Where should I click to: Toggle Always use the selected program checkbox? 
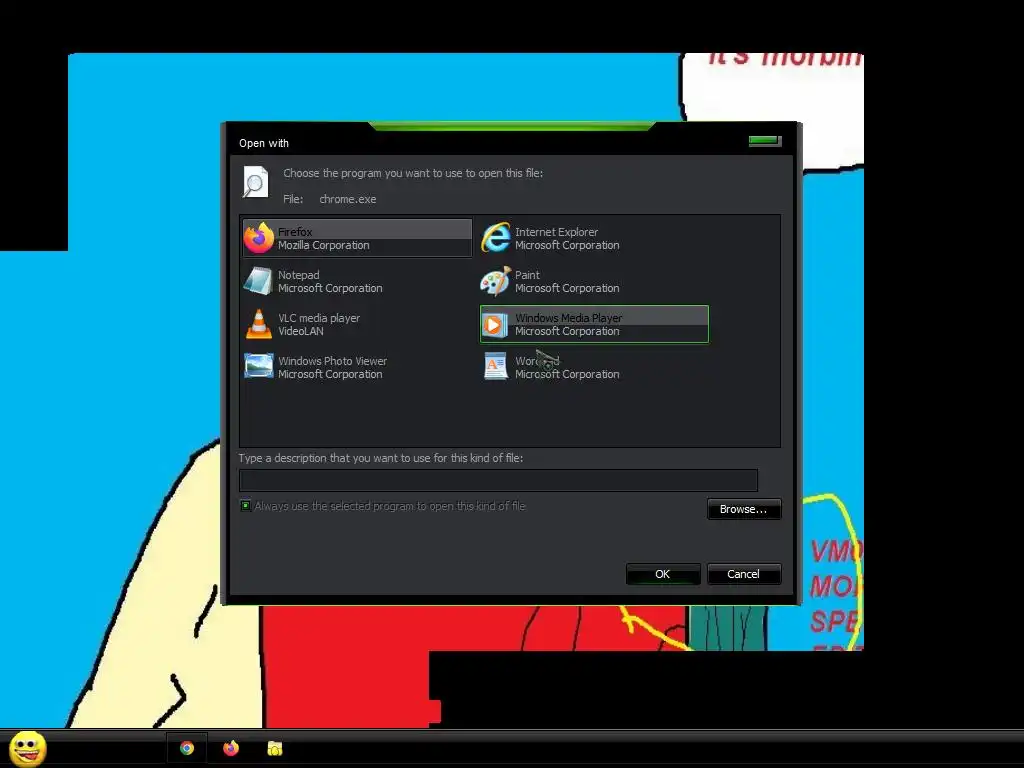click(x=246, y=505)
